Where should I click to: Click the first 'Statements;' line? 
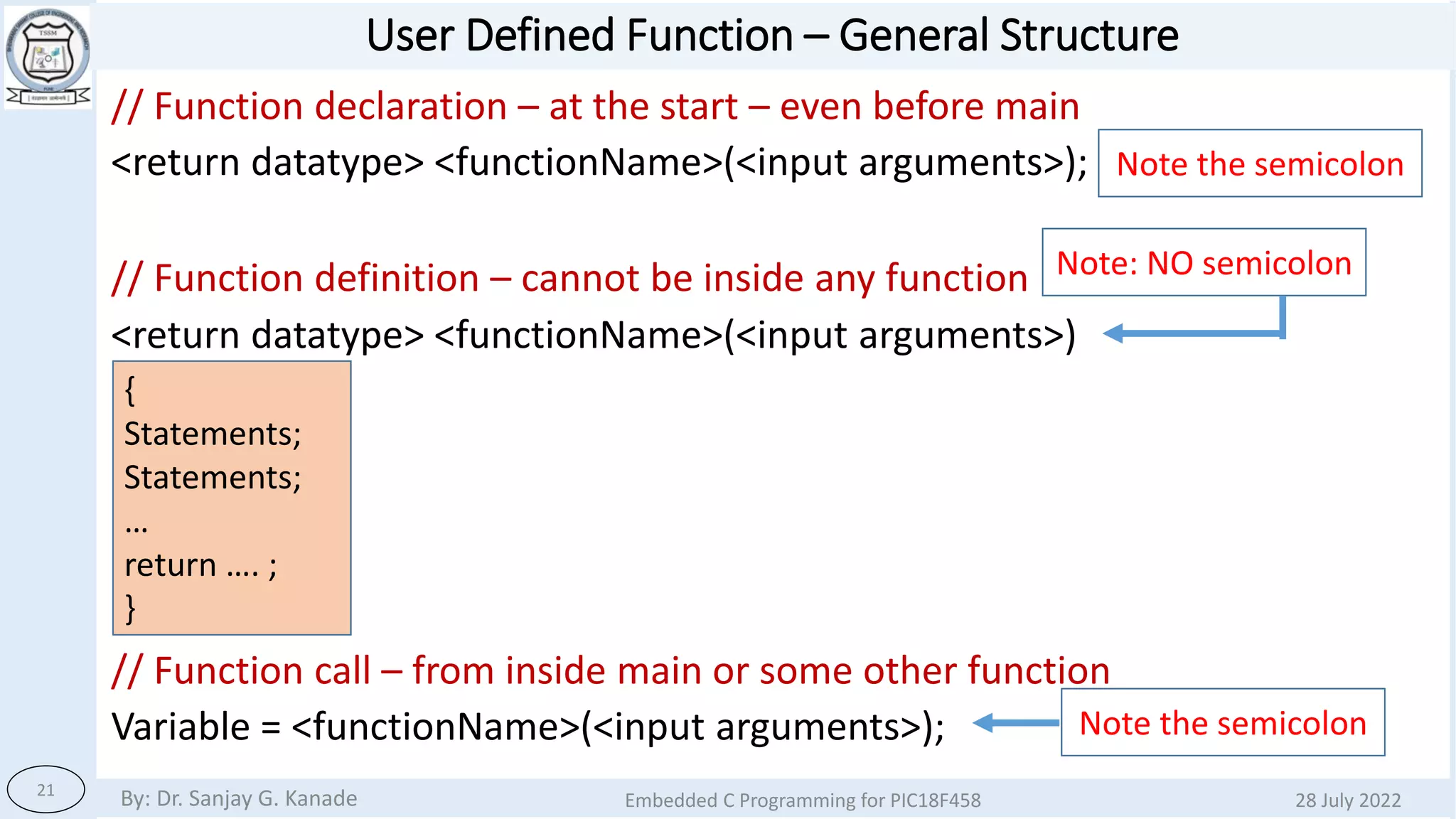coord(213,434)
